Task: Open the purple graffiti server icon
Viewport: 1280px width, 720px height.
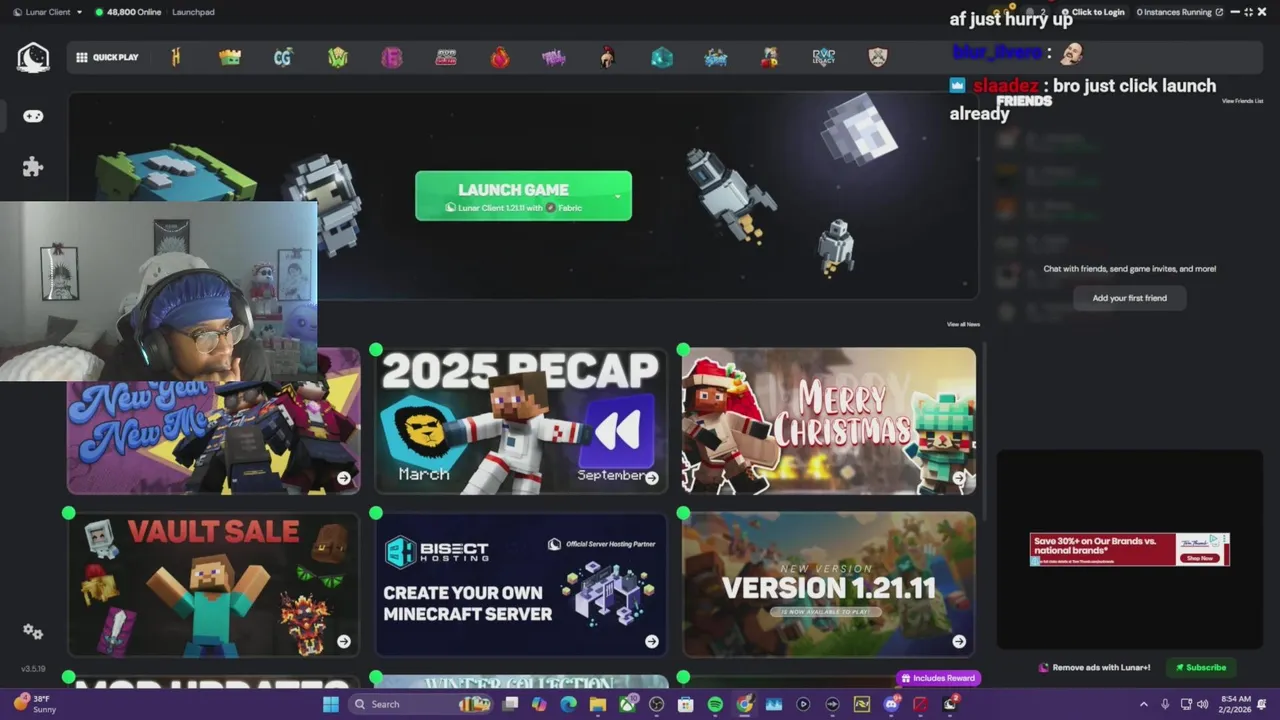Action: (x=554, y=57)
